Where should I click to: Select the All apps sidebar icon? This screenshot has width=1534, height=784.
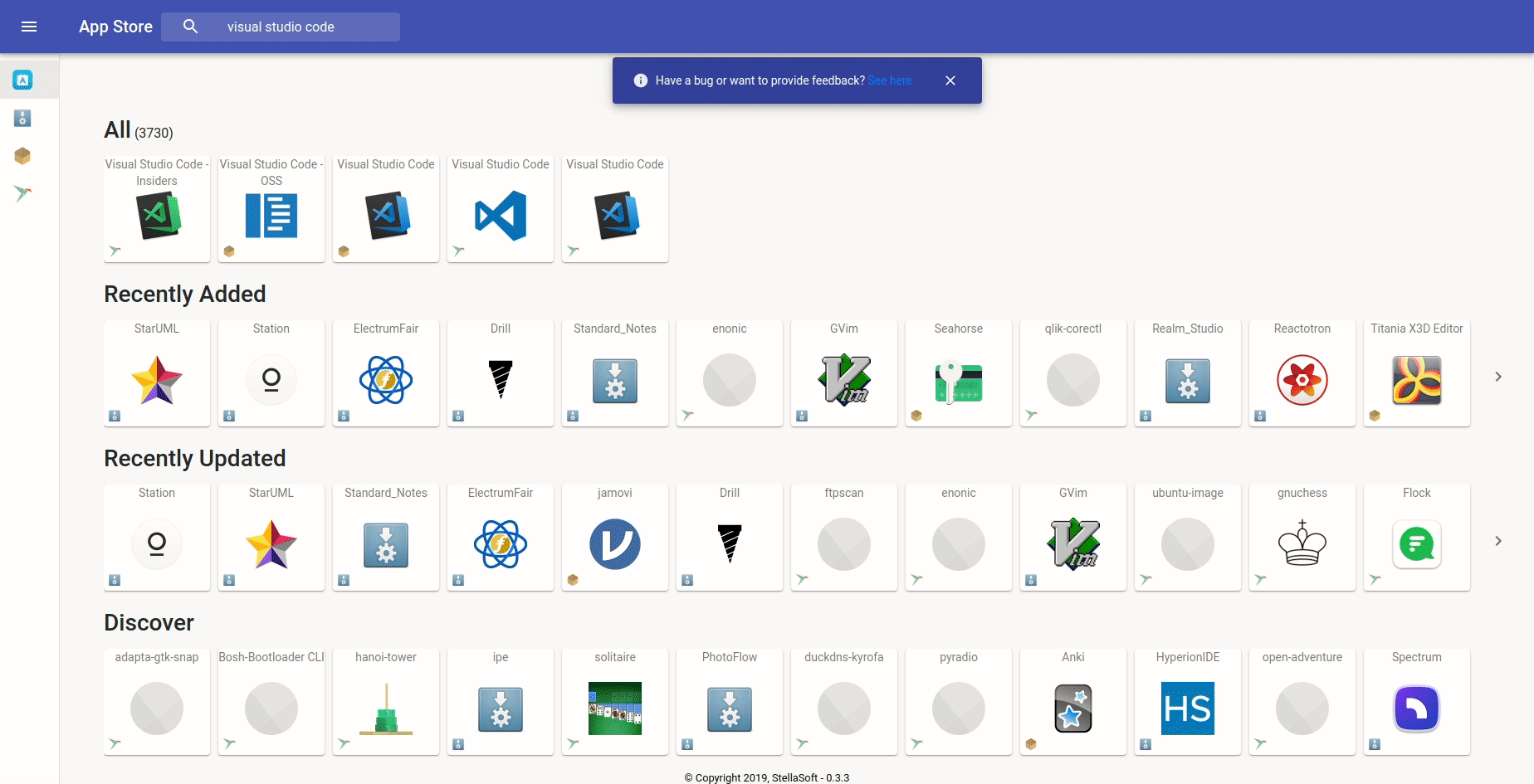pos(22,80)
